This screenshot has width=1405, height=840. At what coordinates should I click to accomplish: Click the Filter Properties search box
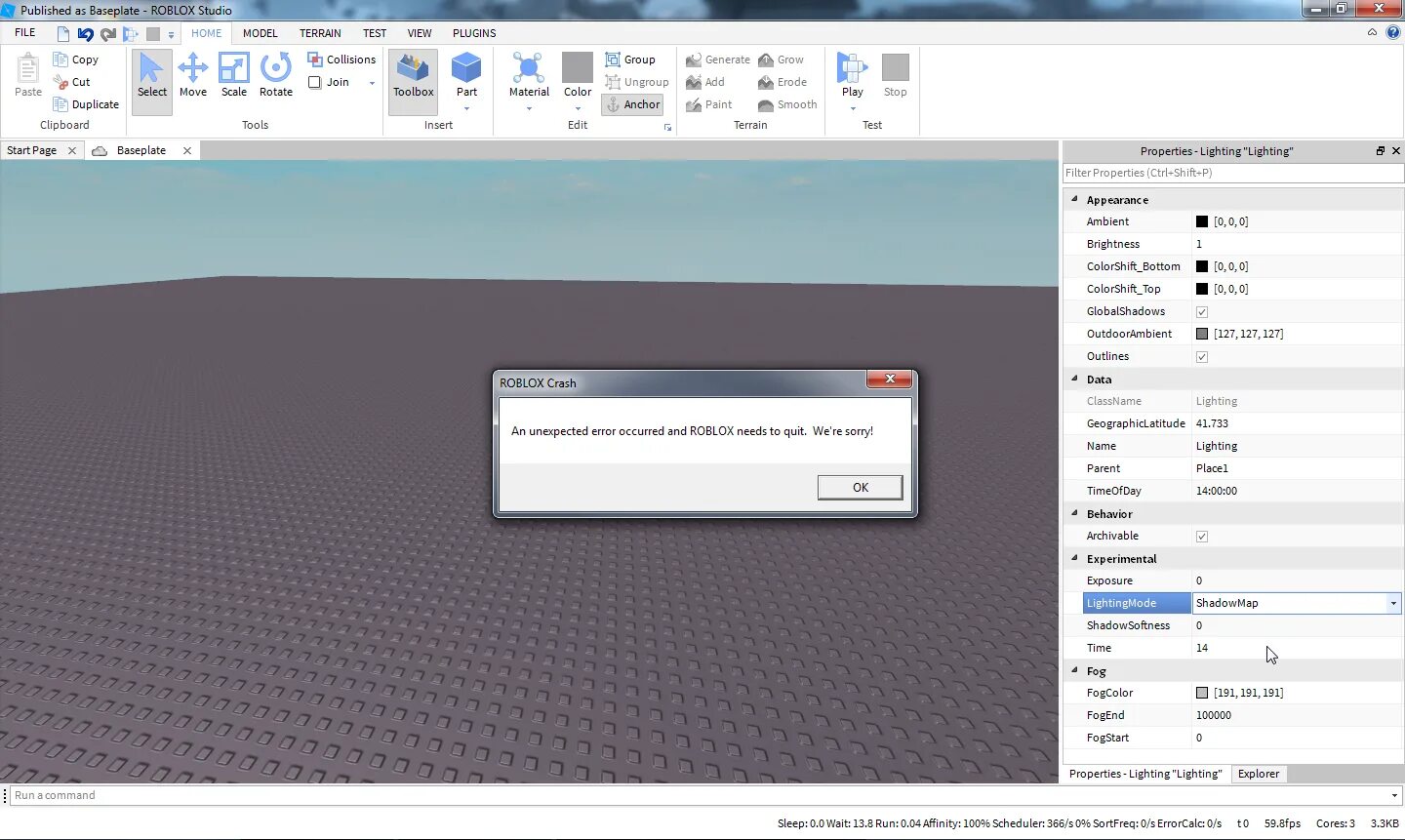pos(1233,173)
